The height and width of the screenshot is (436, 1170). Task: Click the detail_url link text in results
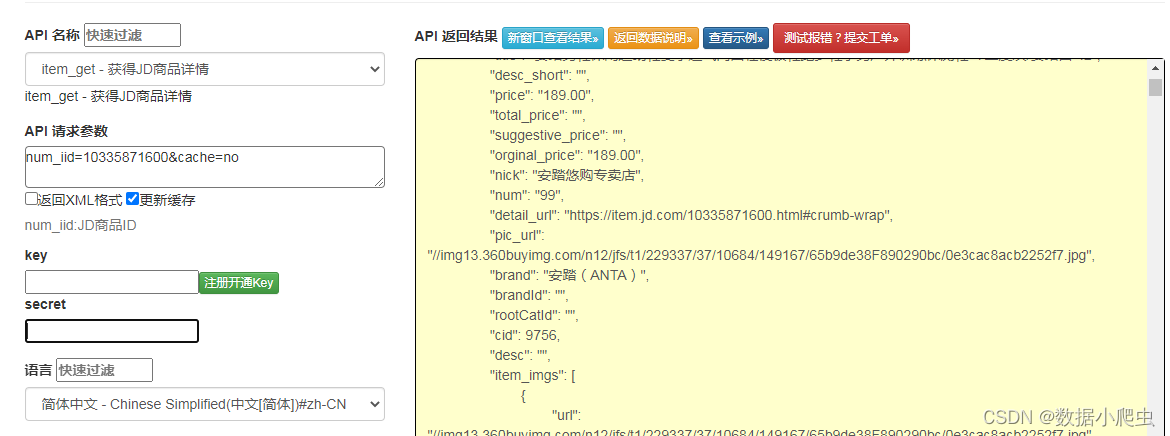(x=728, y=216)
